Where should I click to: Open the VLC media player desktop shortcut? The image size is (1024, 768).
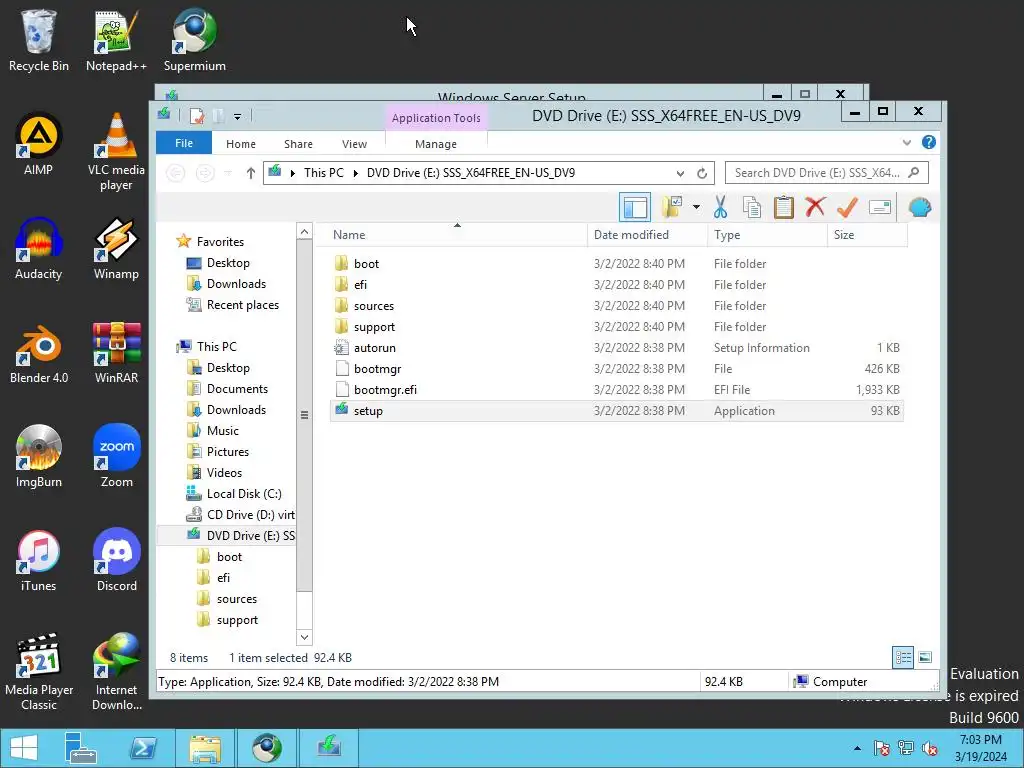point(116,152)
